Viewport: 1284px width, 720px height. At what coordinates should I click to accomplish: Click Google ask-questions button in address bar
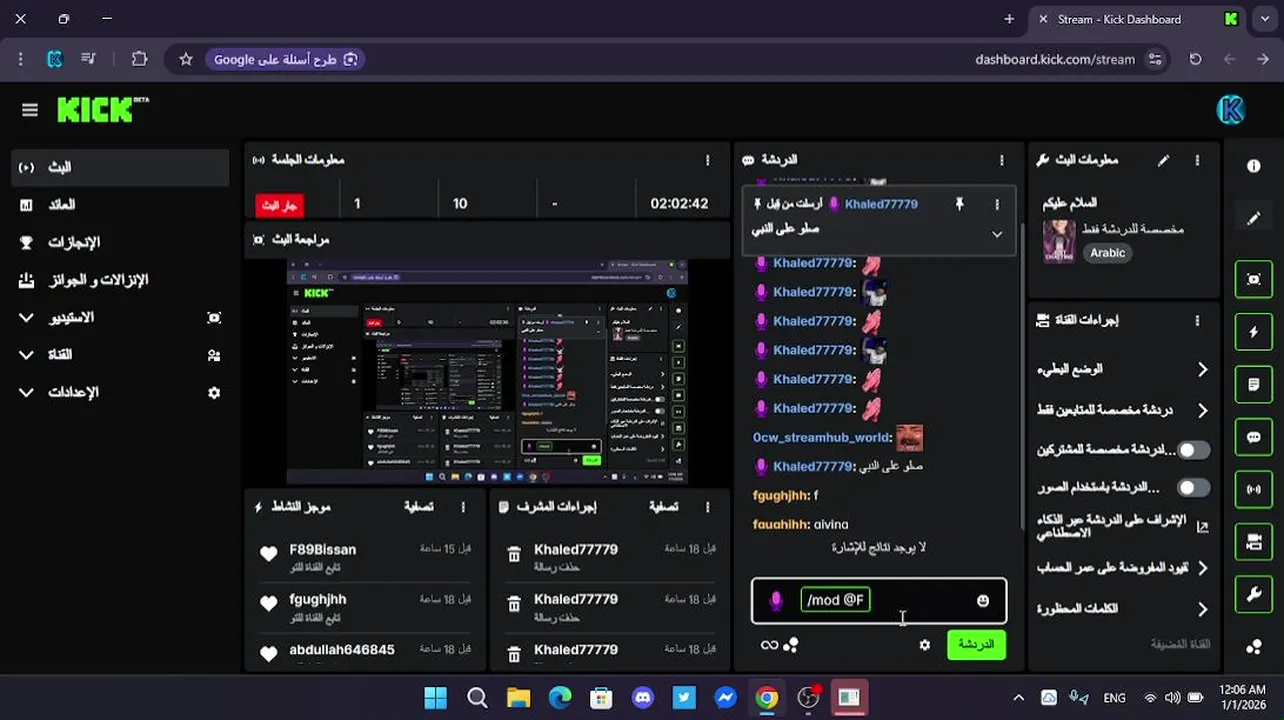[x=286, y=59]
